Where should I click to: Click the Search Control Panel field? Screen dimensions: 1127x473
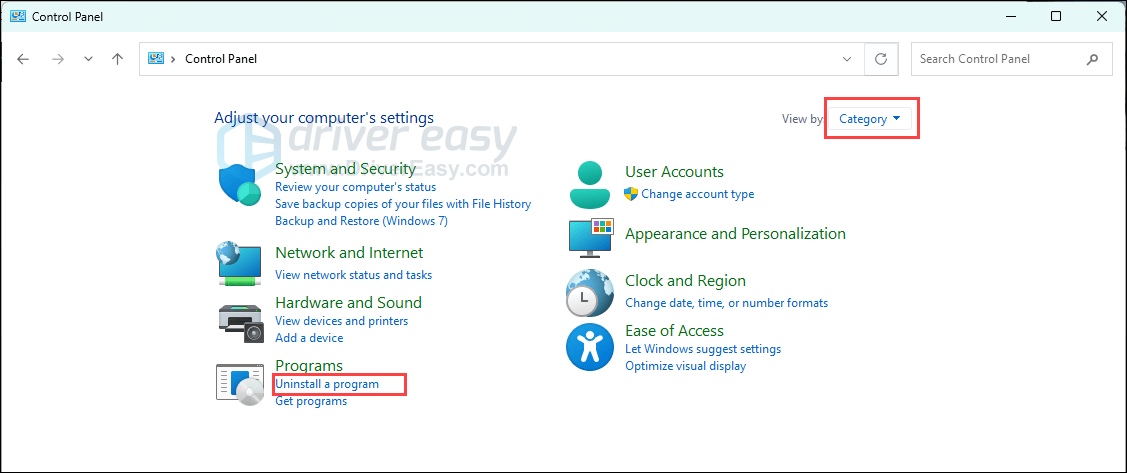[998, 59]
